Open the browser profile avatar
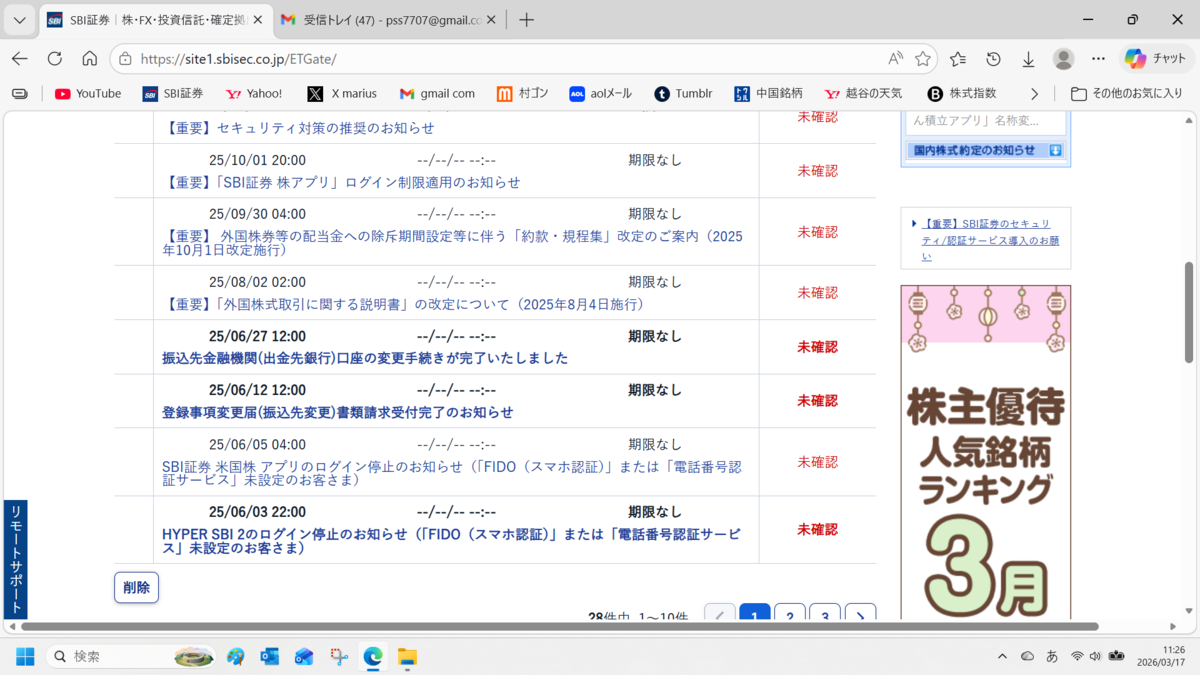This screenshot has height=675, width=1200. pyautogui.click(x=1063, y=59)
